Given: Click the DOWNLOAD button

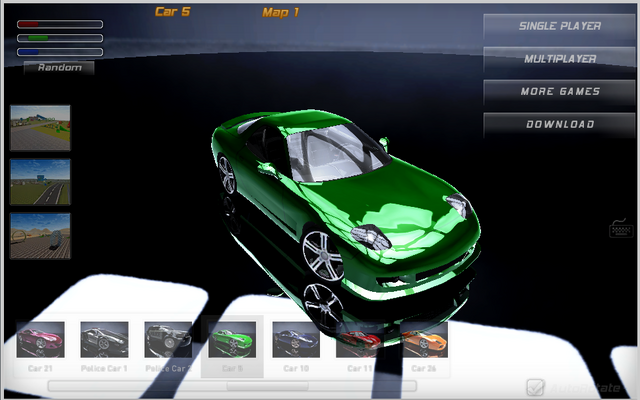Looking at the screenshot, I should 559,124.
